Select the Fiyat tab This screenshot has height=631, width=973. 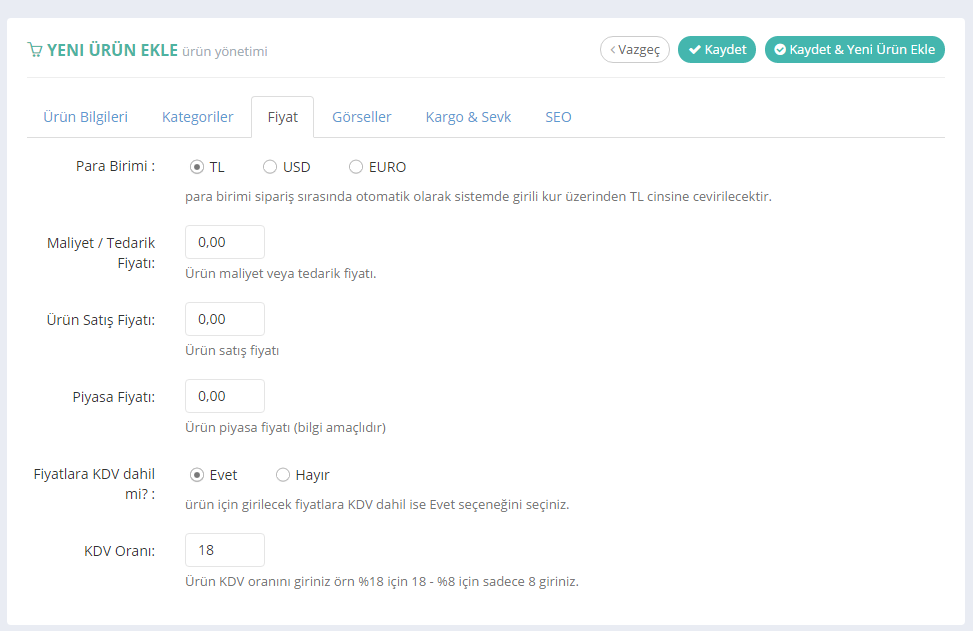[x=282, y=117]
